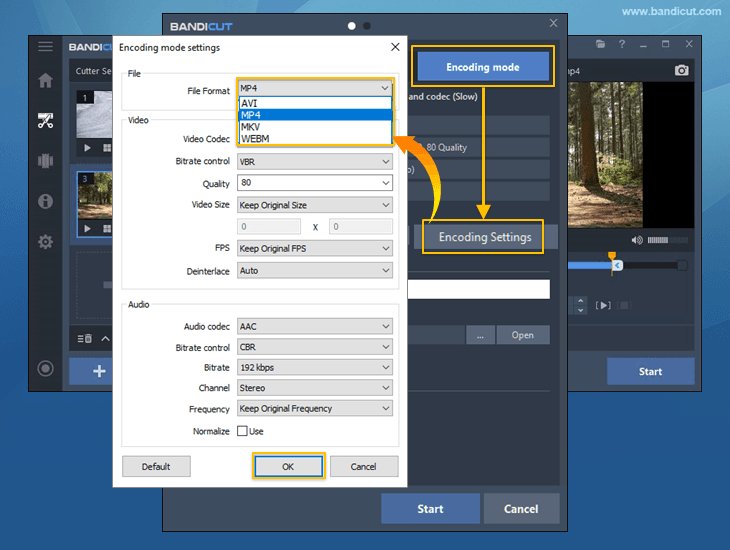This screenshot has width=730, height=550.
Task: Show segment 1 thumbnail grid icon
Action: [x=107, y=148]
